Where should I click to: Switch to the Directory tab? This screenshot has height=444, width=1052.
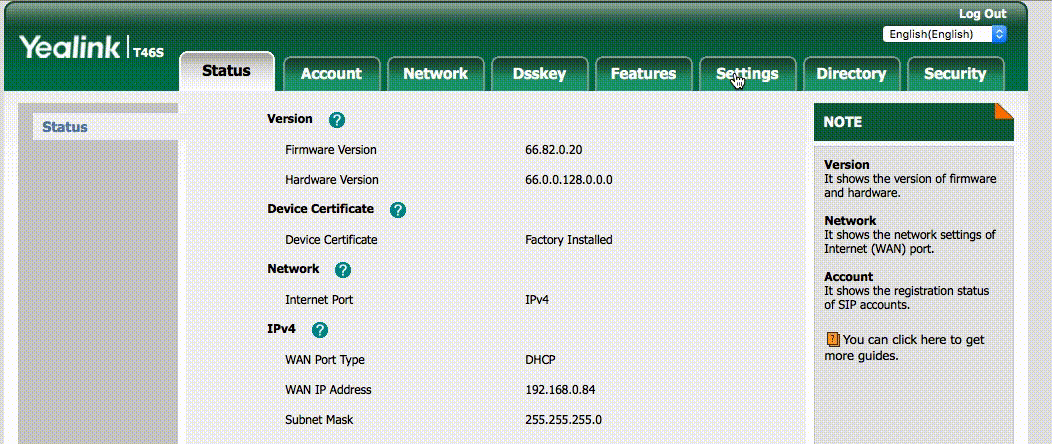point(851,74)
